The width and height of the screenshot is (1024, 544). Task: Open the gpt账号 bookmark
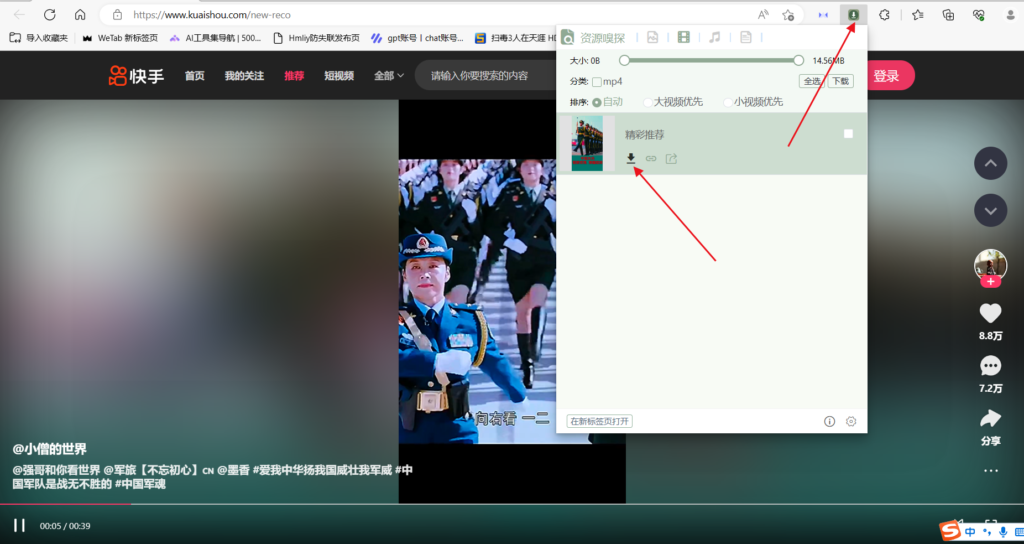[417, 38]
